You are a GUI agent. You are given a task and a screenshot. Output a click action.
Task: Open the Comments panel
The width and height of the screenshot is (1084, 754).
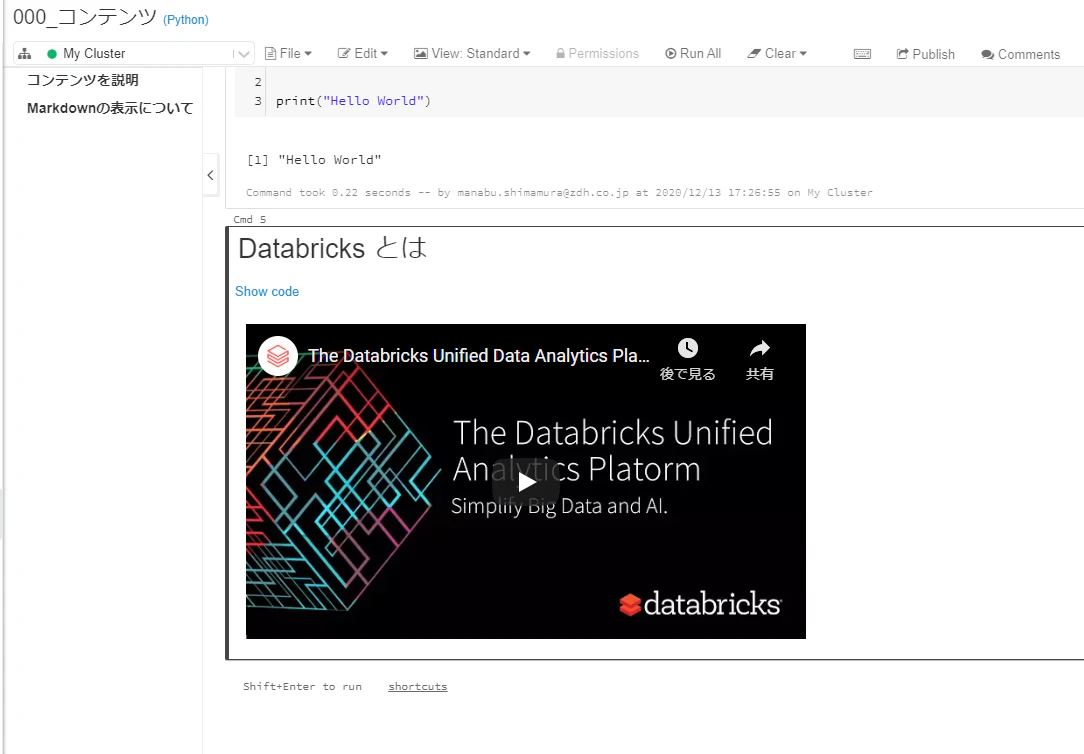click(x=1020, y=54)
